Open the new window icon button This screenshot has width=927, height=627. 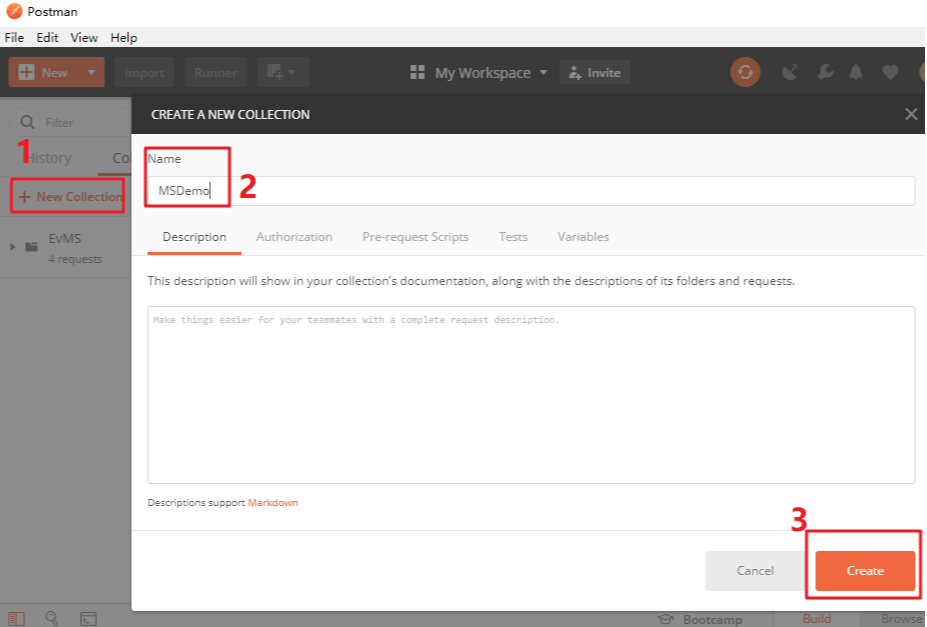pyautogui.click(x=283, y=72)
